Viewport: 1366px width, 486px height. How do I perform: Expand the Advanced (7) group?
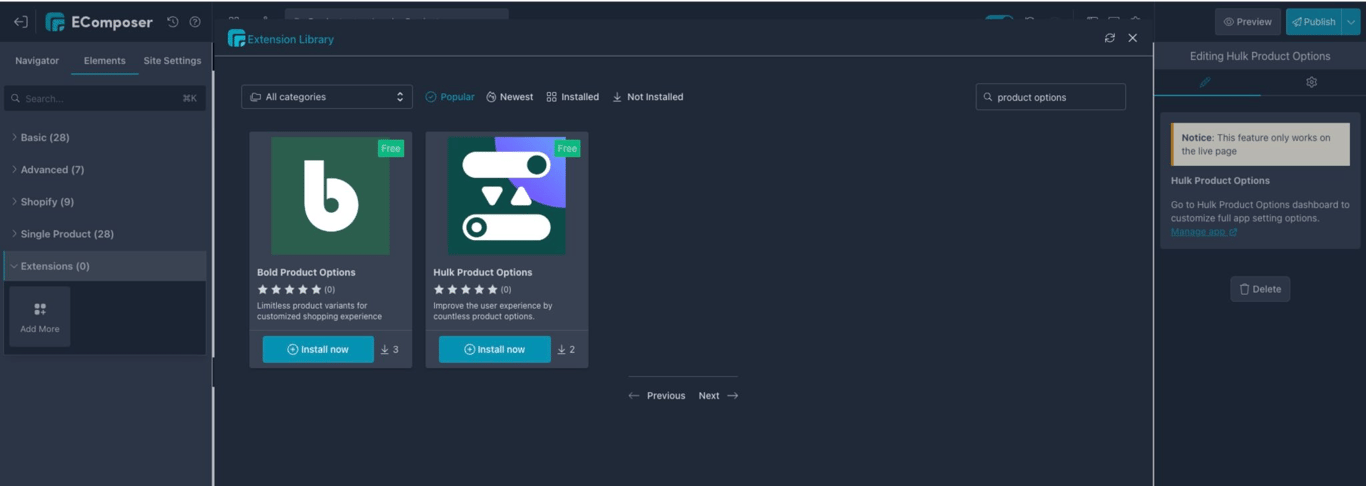coord(105,169)
